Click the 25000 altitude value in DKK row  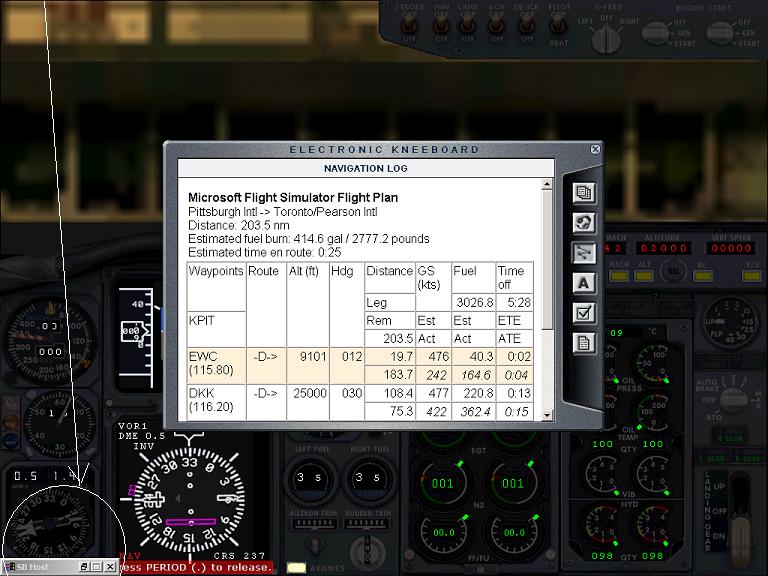(x=310, y=393)
